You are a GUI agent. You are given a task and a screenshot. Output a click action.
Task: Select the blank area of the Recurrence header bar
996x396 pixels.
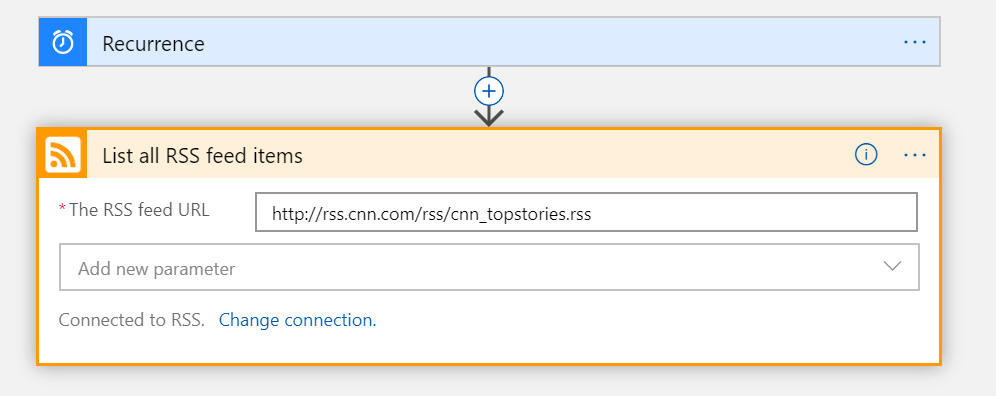tap(546, 43)
